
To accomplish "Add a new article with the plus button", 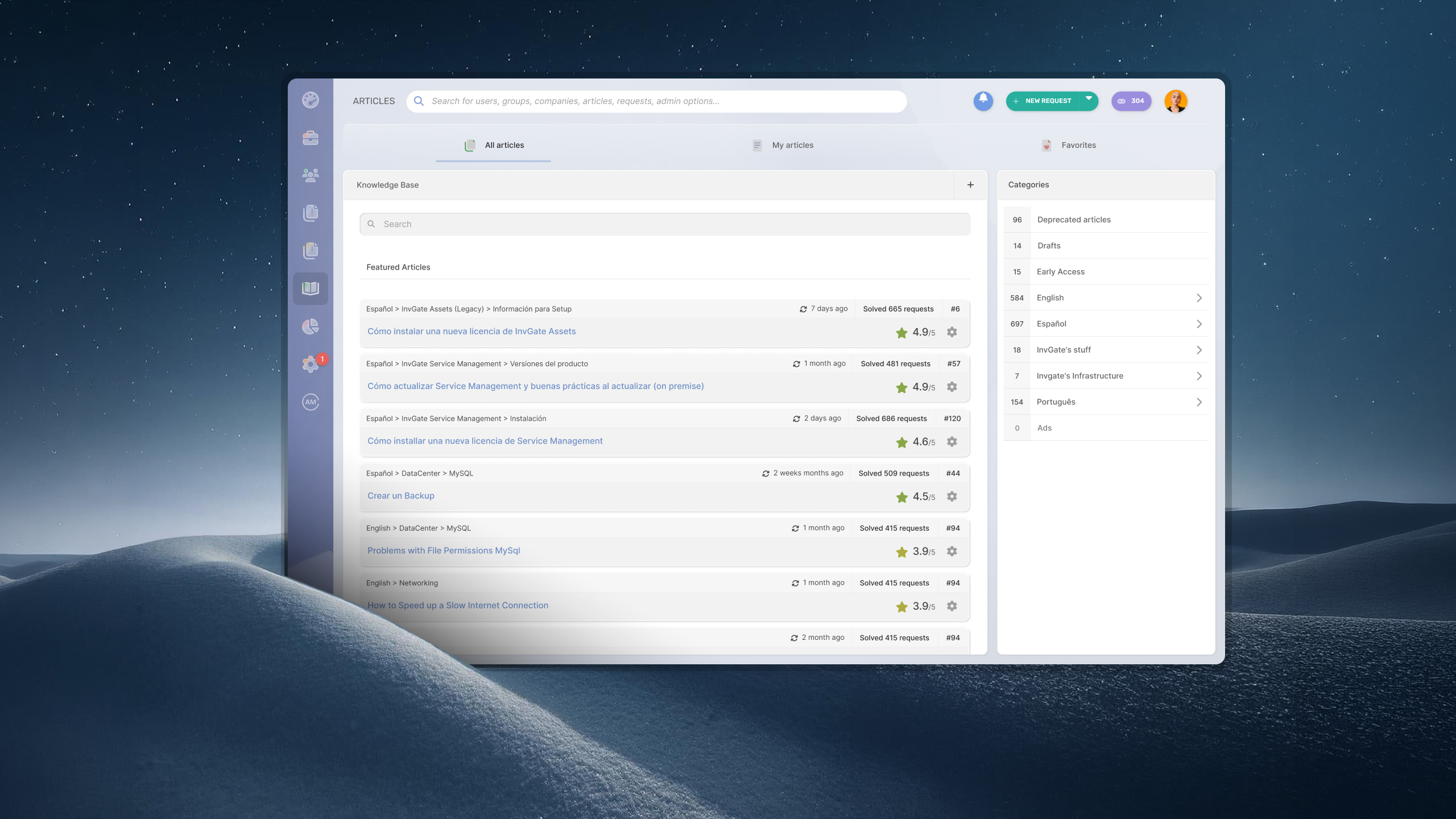I will point(971,185).
